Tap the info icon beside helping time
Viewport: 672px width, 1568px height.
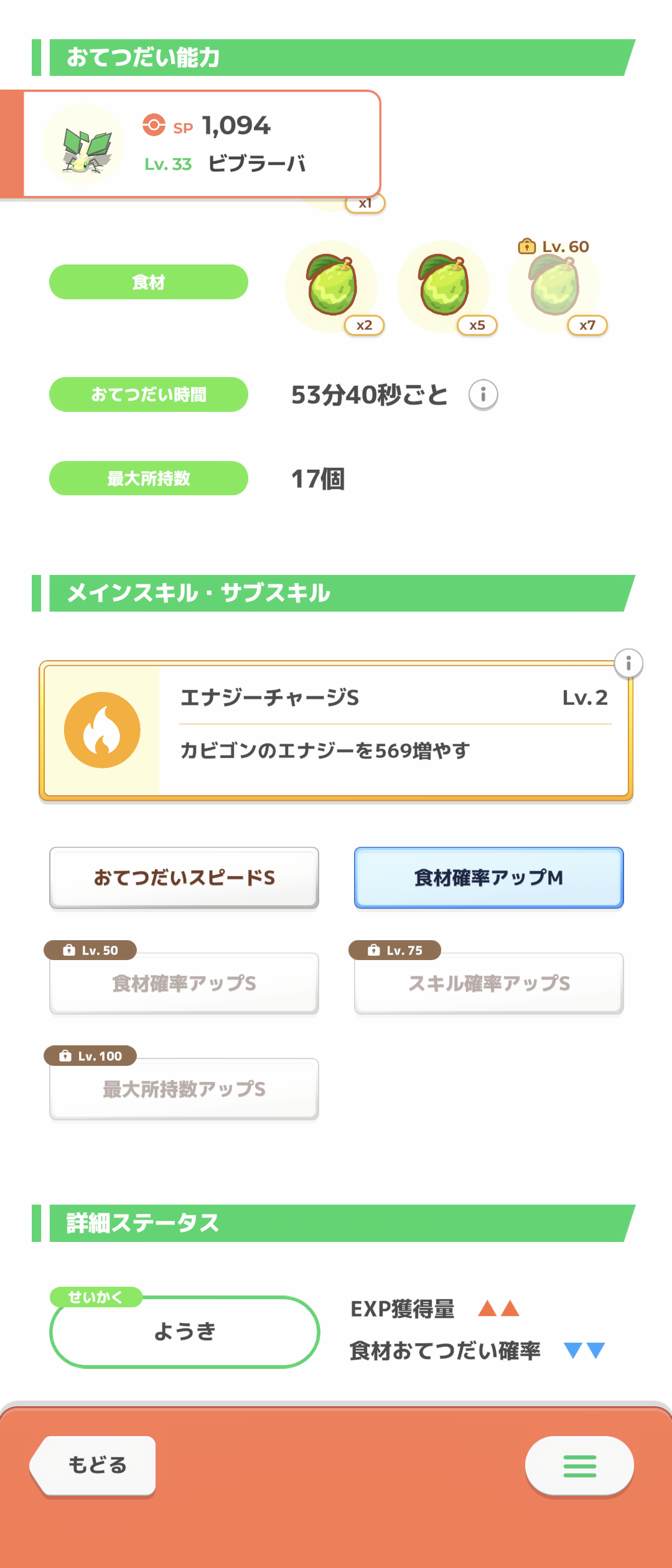point(483,394)
